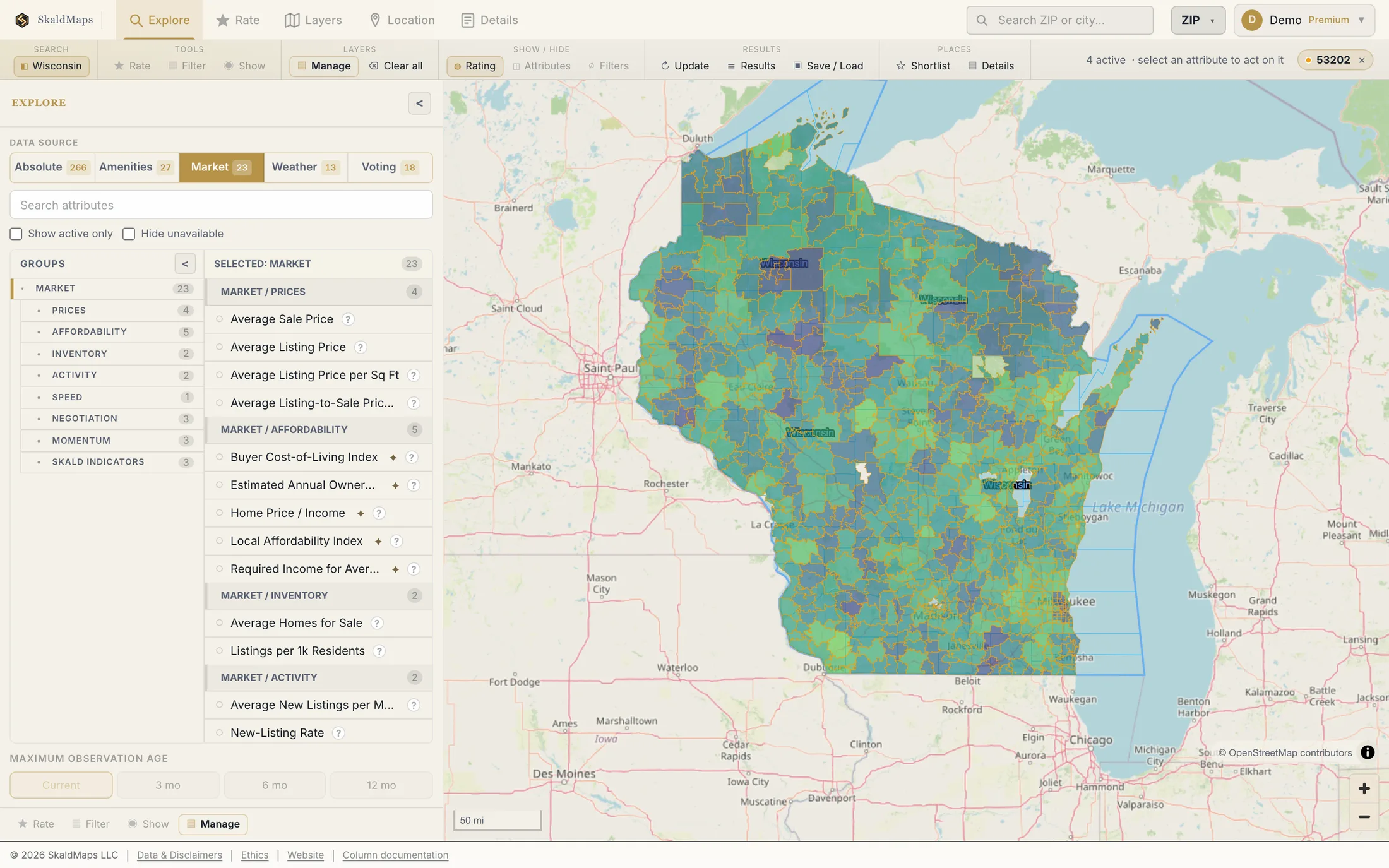Collapse the MARKET group tree node
Viewport: 1389px width, 868px height.
tap(23, 288)
